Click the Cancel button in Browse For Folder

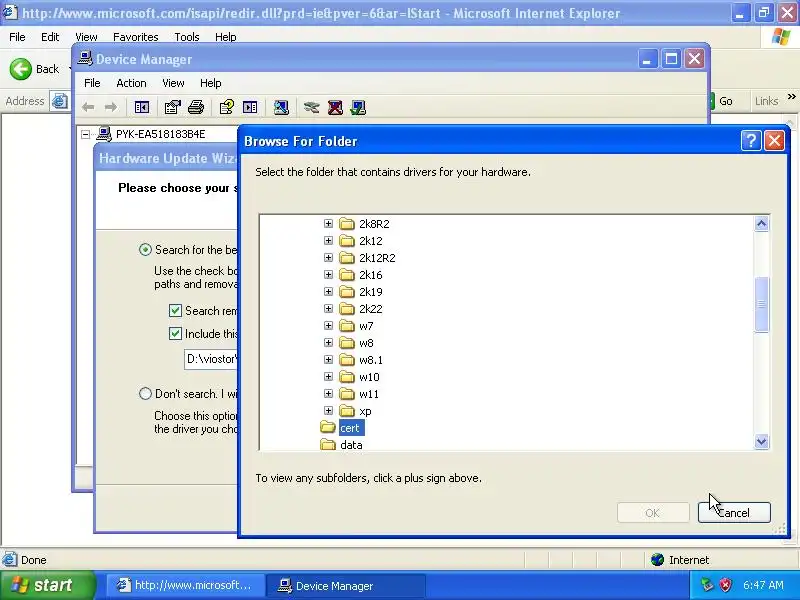click(734, 512)
